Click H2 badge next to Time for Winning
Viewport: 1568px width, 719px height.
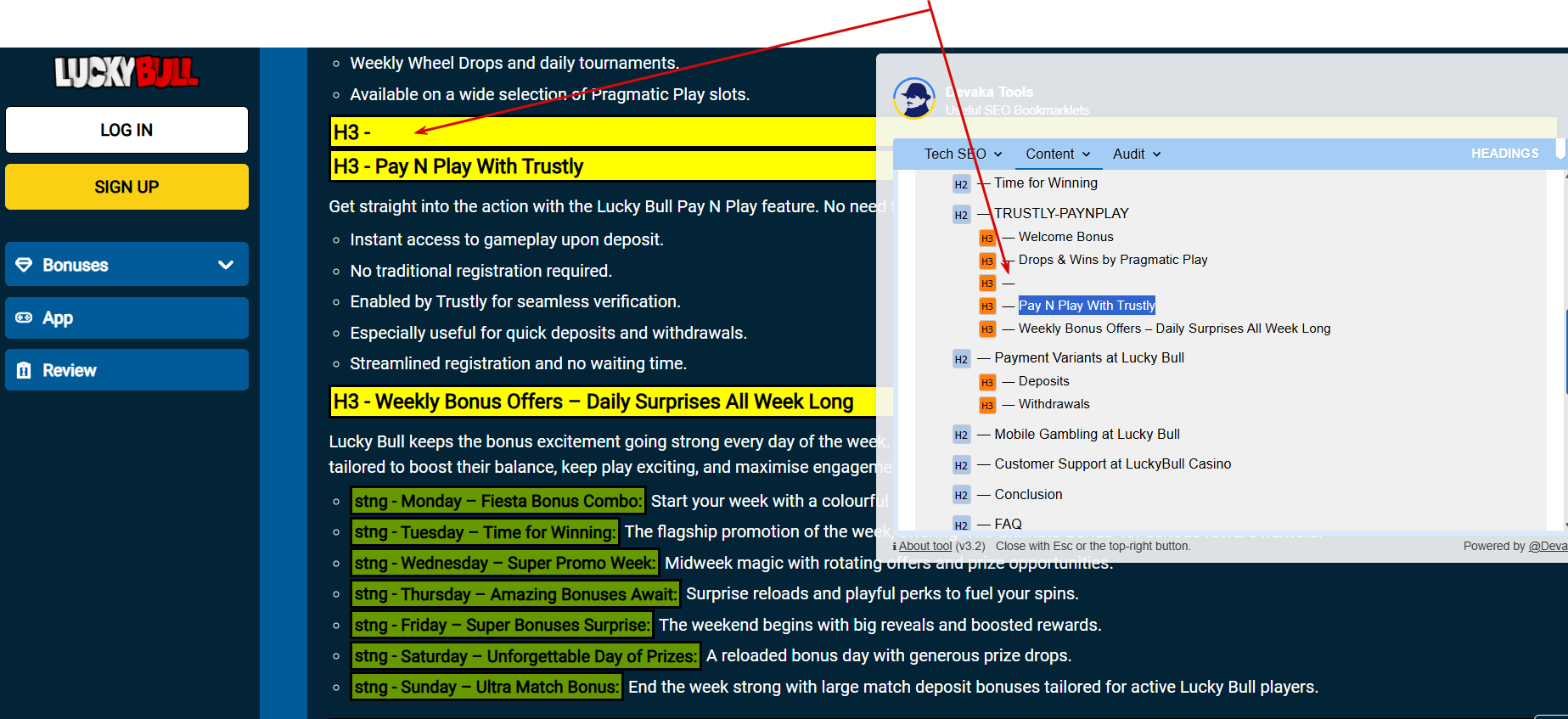tap(961, 184)
